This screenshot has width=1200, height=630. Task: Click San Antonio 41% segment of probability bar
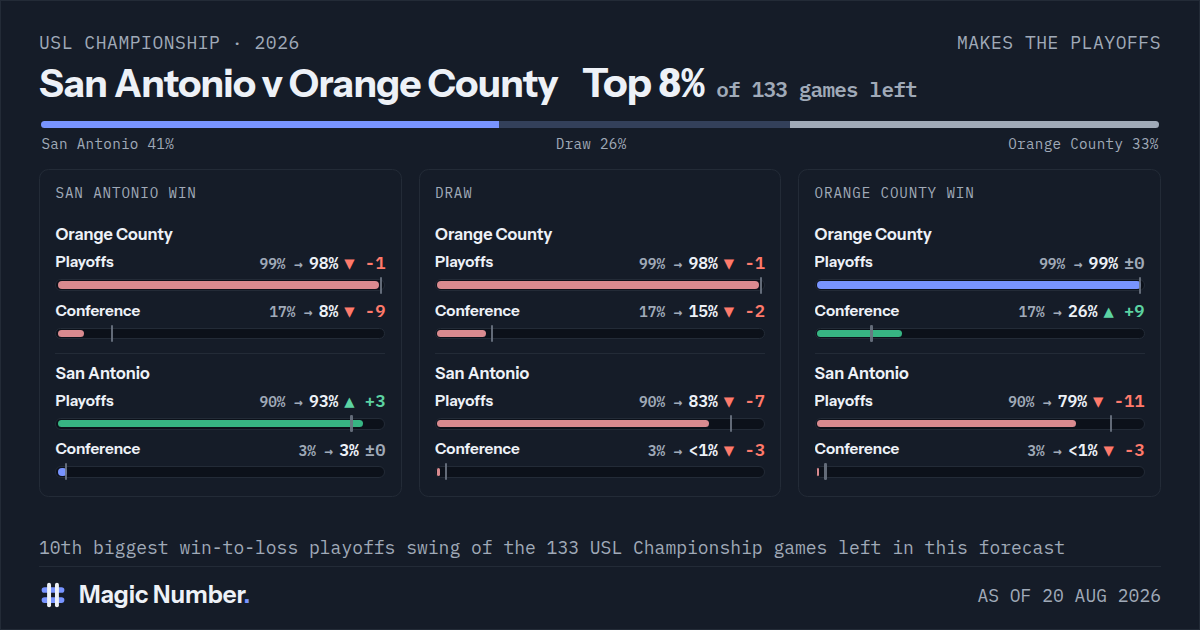point(270,125)
